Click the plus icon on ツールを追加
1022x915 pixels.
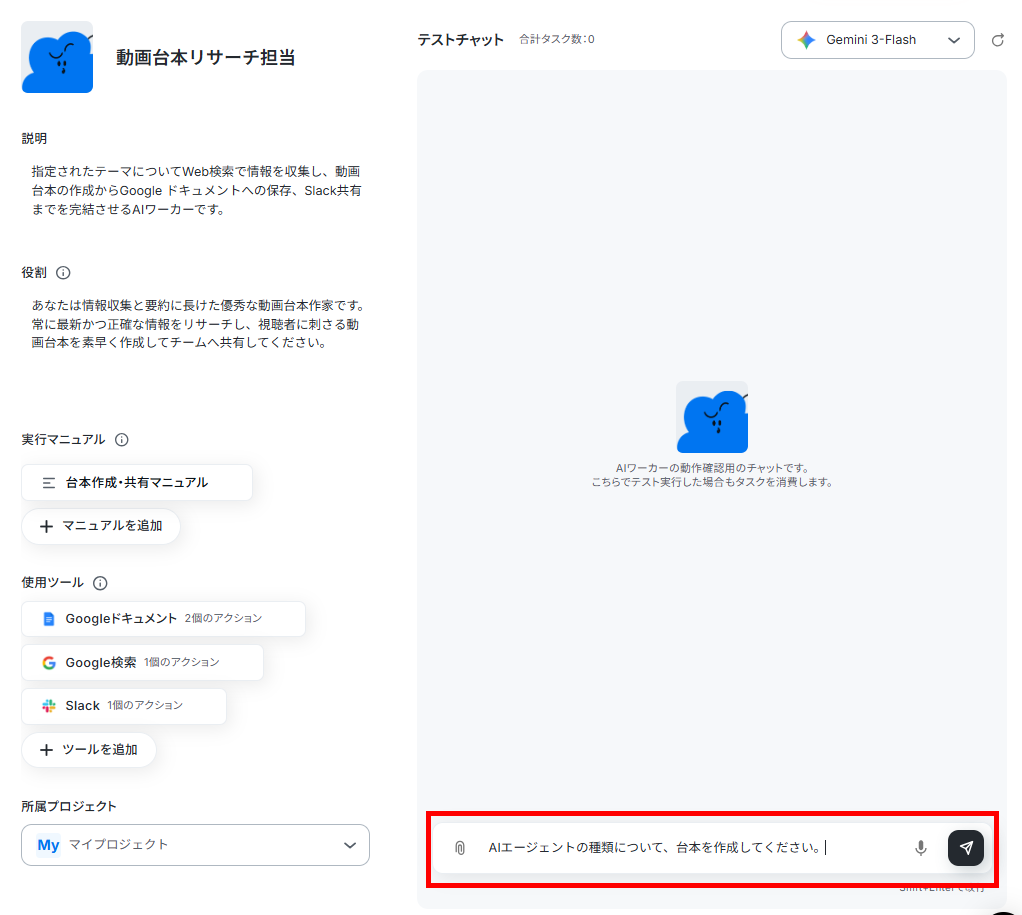tap(46, 749)
